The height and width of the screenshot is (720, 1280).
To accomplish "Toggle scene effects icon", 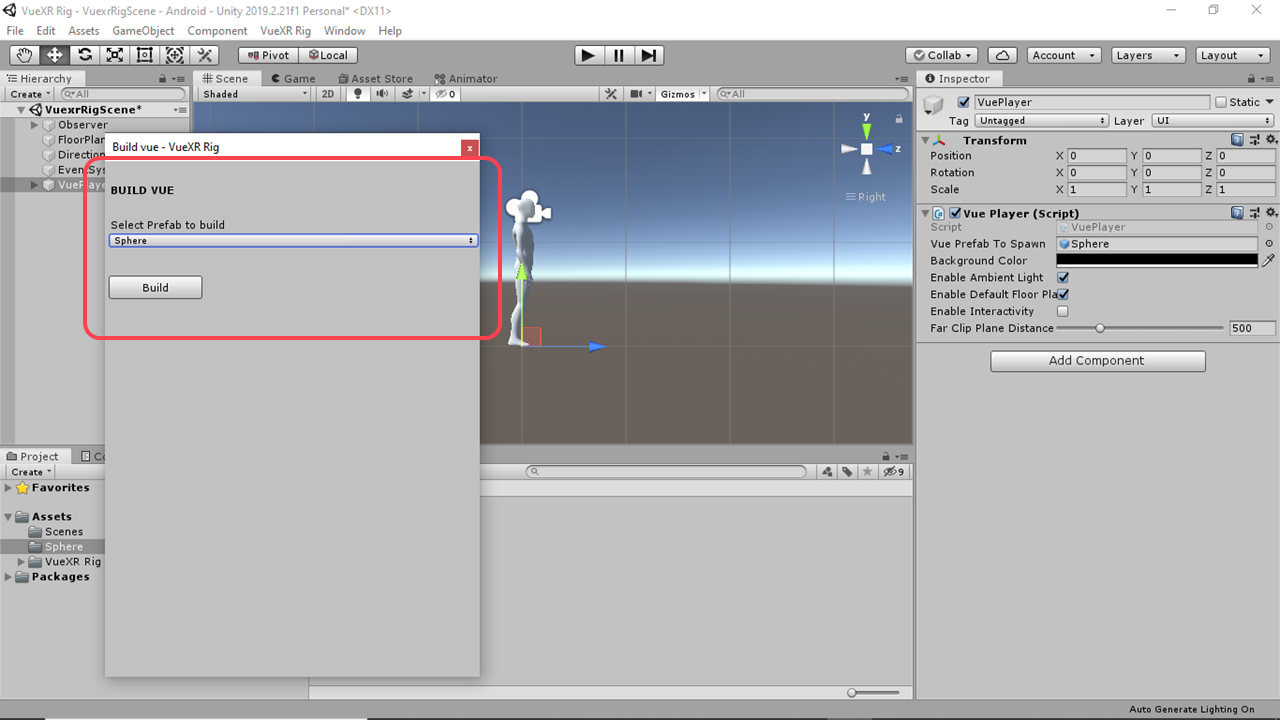I will pyautogui.click(x=407, y=94).
